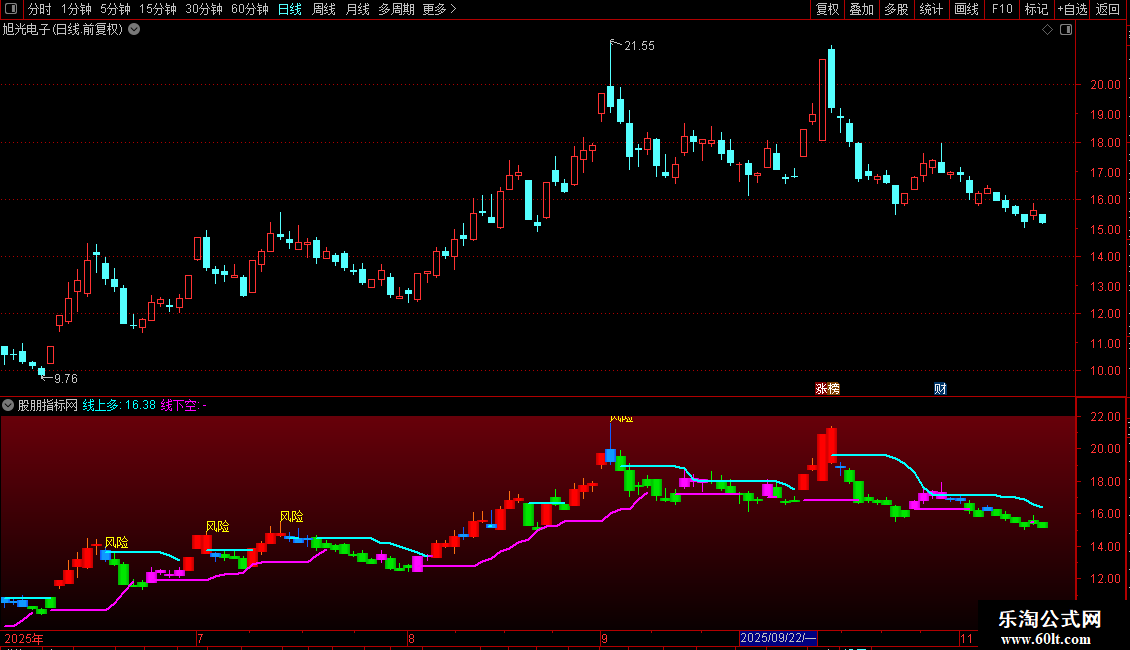Select the 5分钟 period

[x=115, y=9]
